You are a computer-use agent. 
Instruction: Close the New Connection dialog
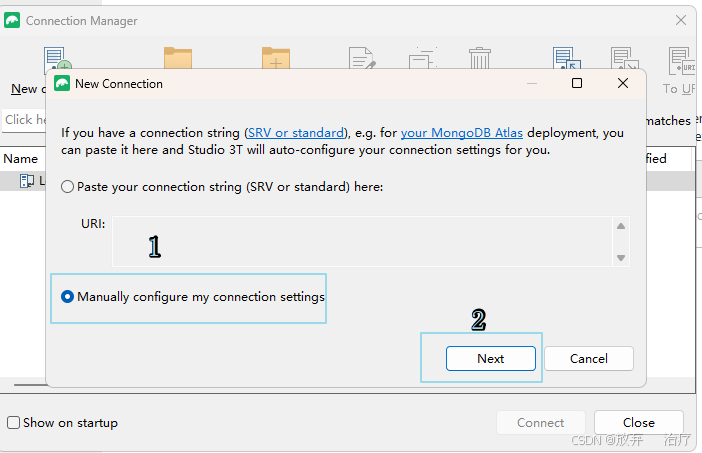[x=623, y=83]
